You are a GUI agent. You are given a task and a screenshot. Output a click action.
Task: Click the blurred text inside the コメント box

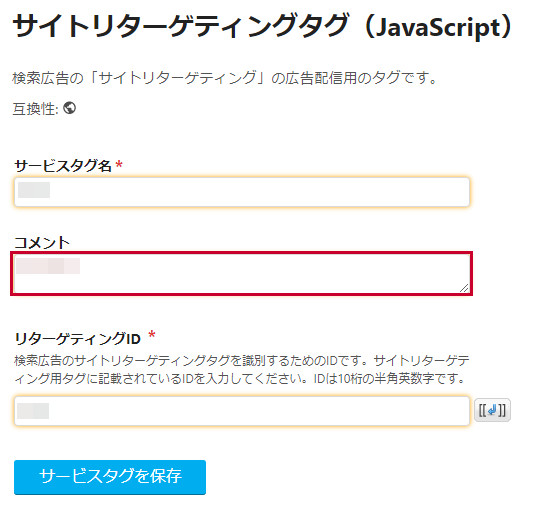[48, 266]
